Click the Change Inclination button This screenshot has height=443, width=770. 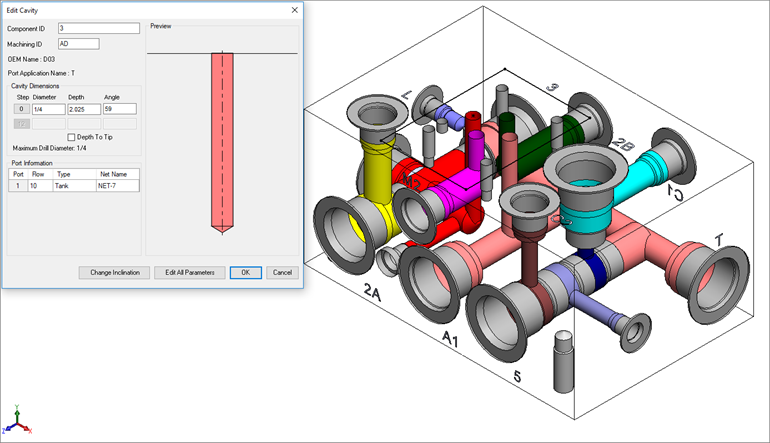pos(114,272)
